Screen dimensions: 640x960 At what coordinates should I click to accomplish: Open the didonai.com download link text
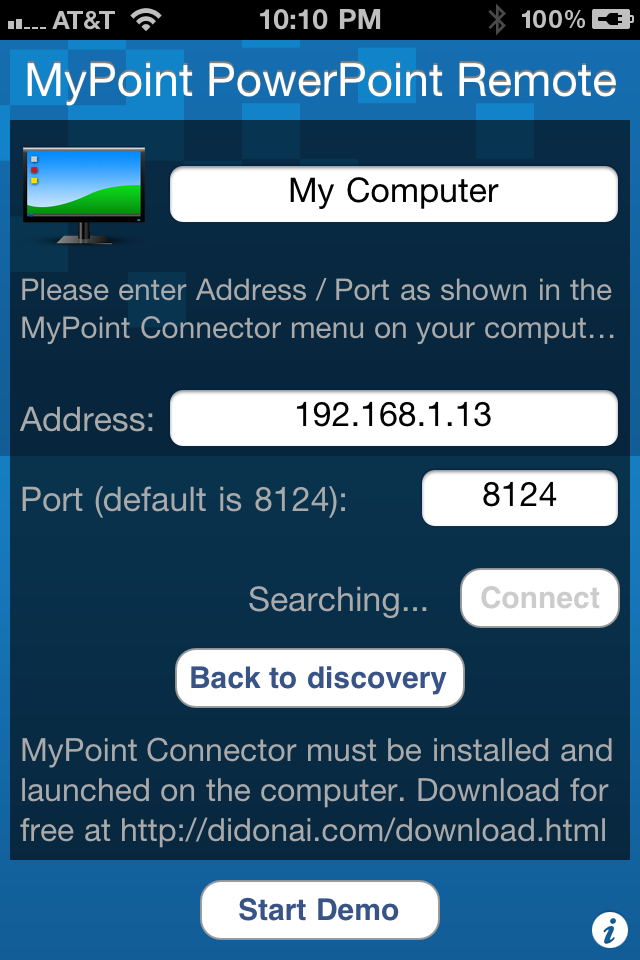pyautogui.click(x=363, y=830)
